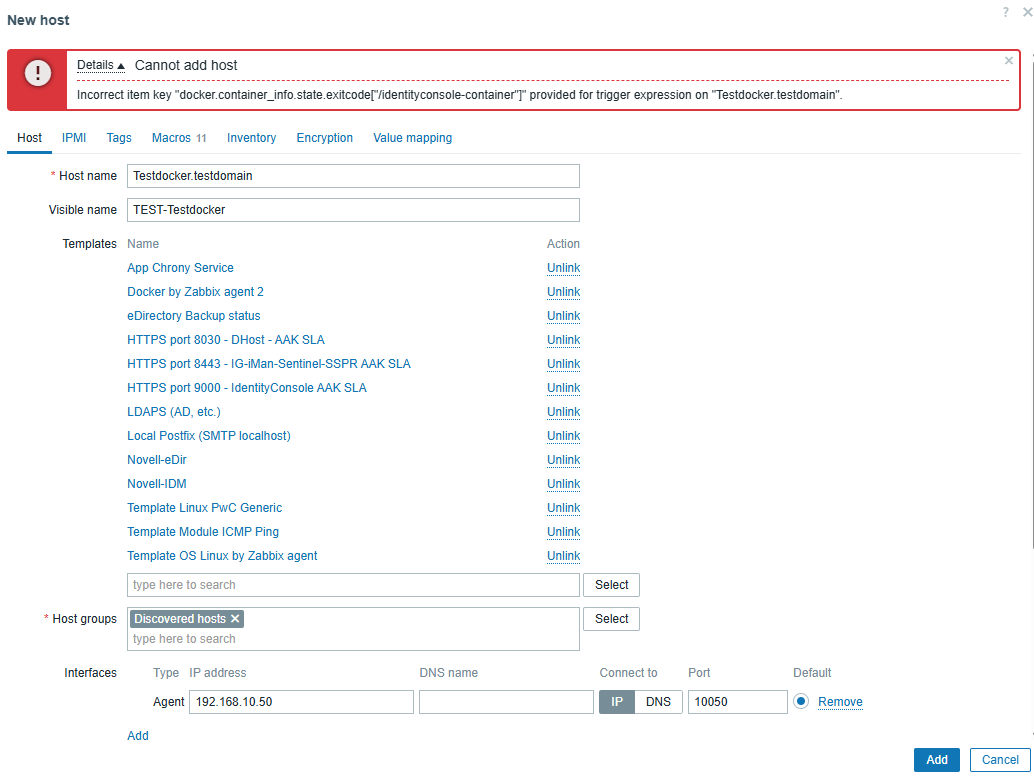
Task: Remove the Discovered hosts group tag
Action: pyautogui.click(x=235, y=619)
